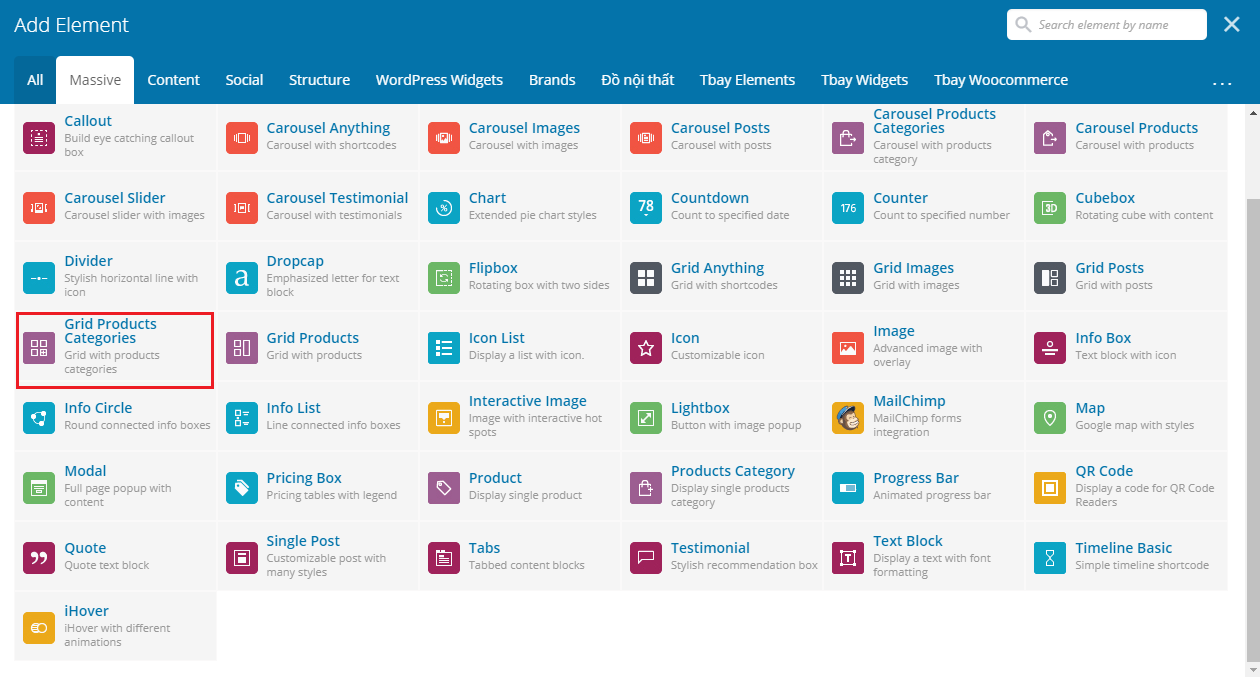Screen dimensions: 1260x677
Task: Choose the Chart pie icon
Action: [x=444, y=208]
